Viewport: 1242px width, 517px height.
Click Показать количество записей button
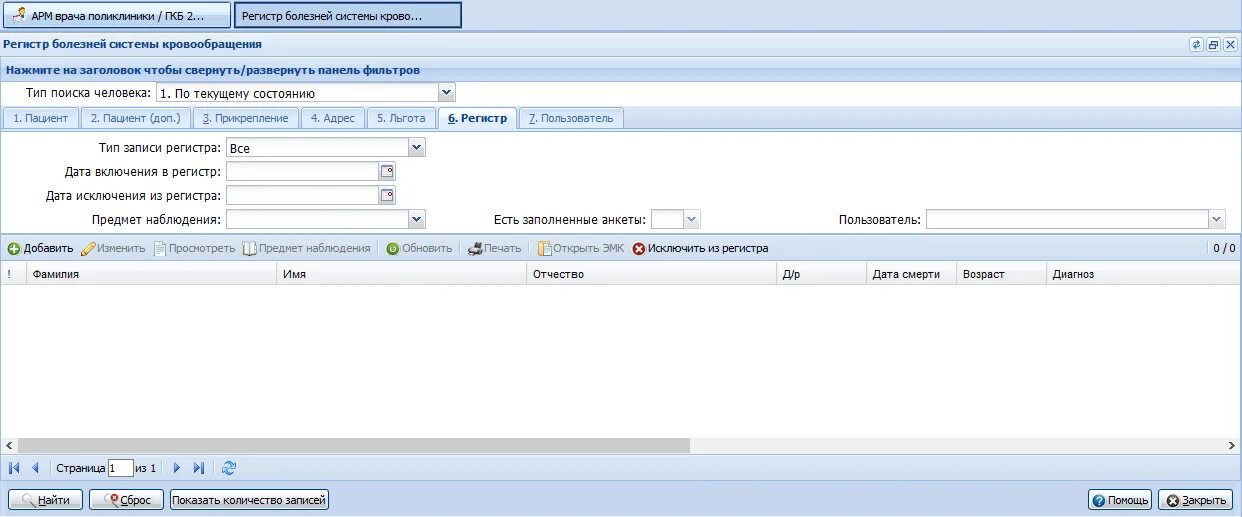[249, 500]
